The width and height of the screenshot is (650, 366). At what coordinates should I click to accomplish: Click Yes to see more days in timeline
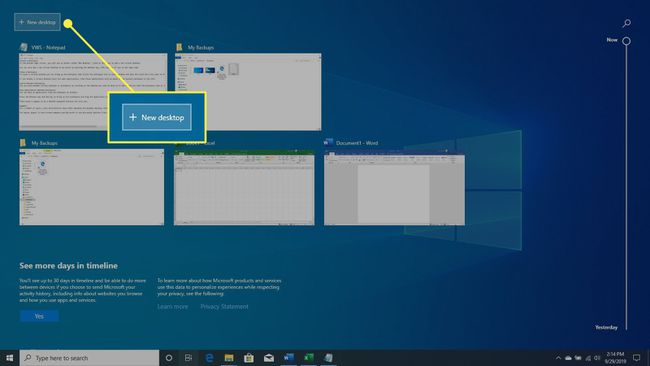point(39,316)
